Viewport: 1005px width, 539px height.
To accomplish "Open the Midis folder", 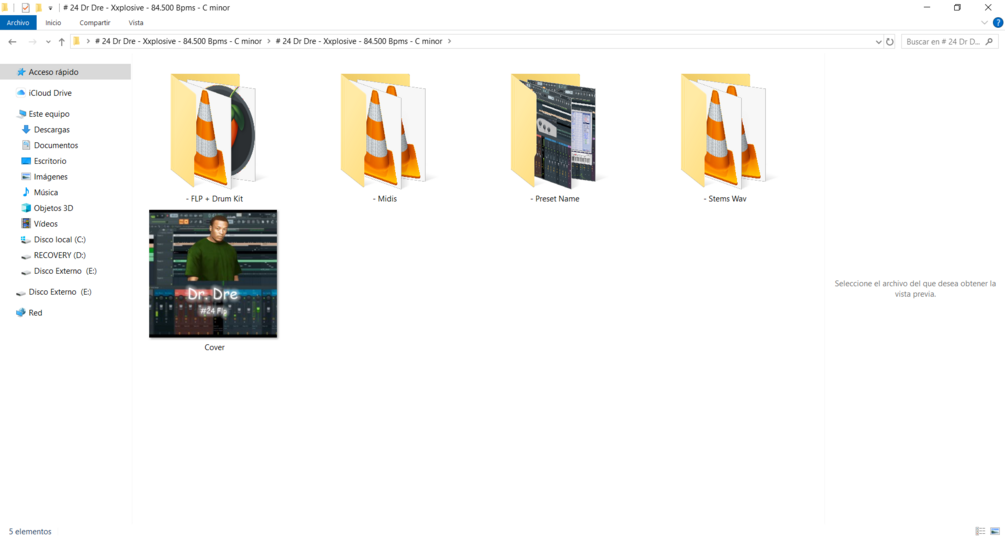I will 383,131.
